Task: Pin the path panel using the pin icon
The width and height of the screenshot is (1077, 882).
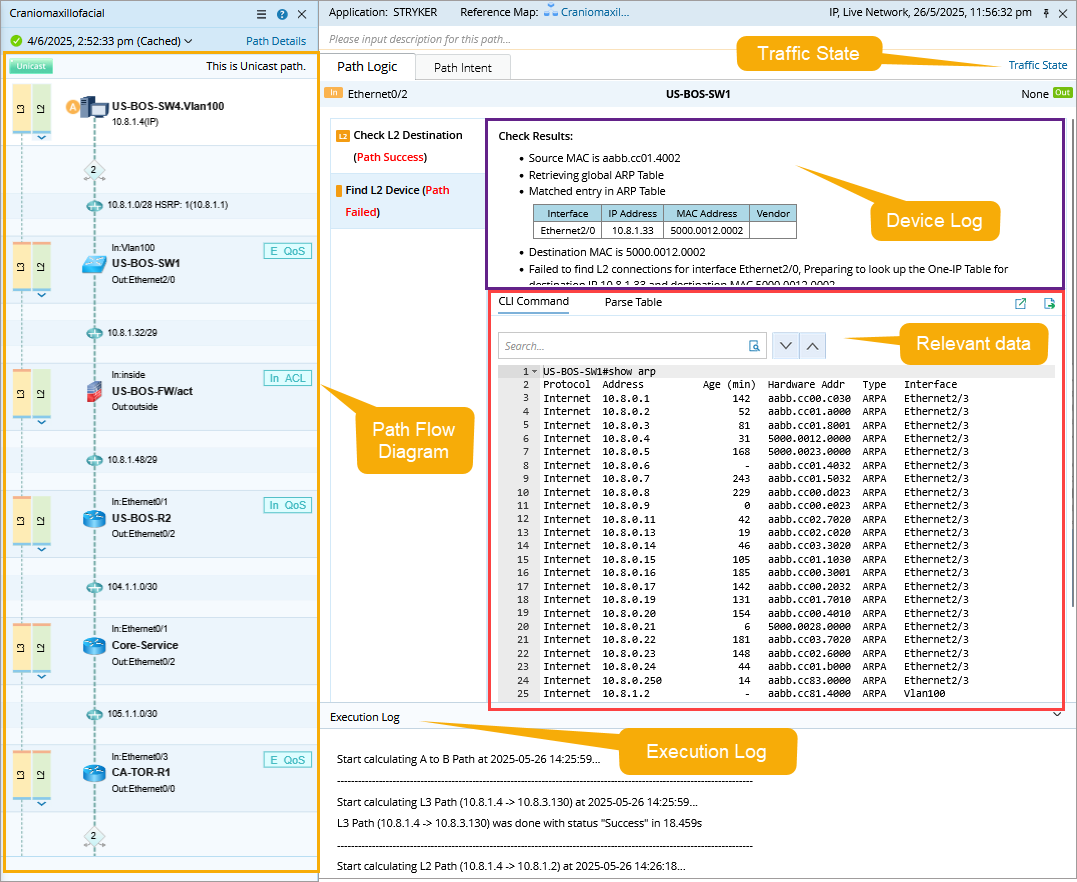Action: tap(1046, 13)
